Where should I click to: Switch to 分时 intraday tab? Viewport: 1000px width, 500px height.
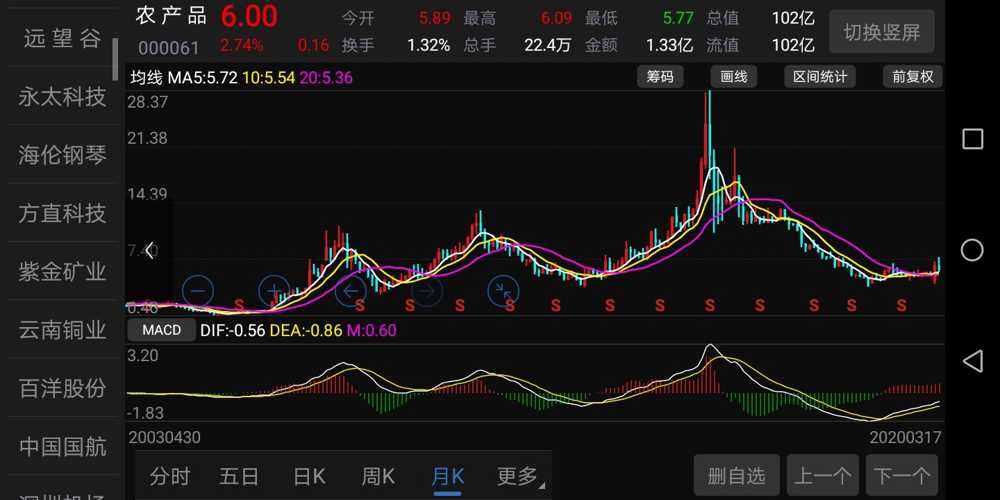tap(170, 476)
